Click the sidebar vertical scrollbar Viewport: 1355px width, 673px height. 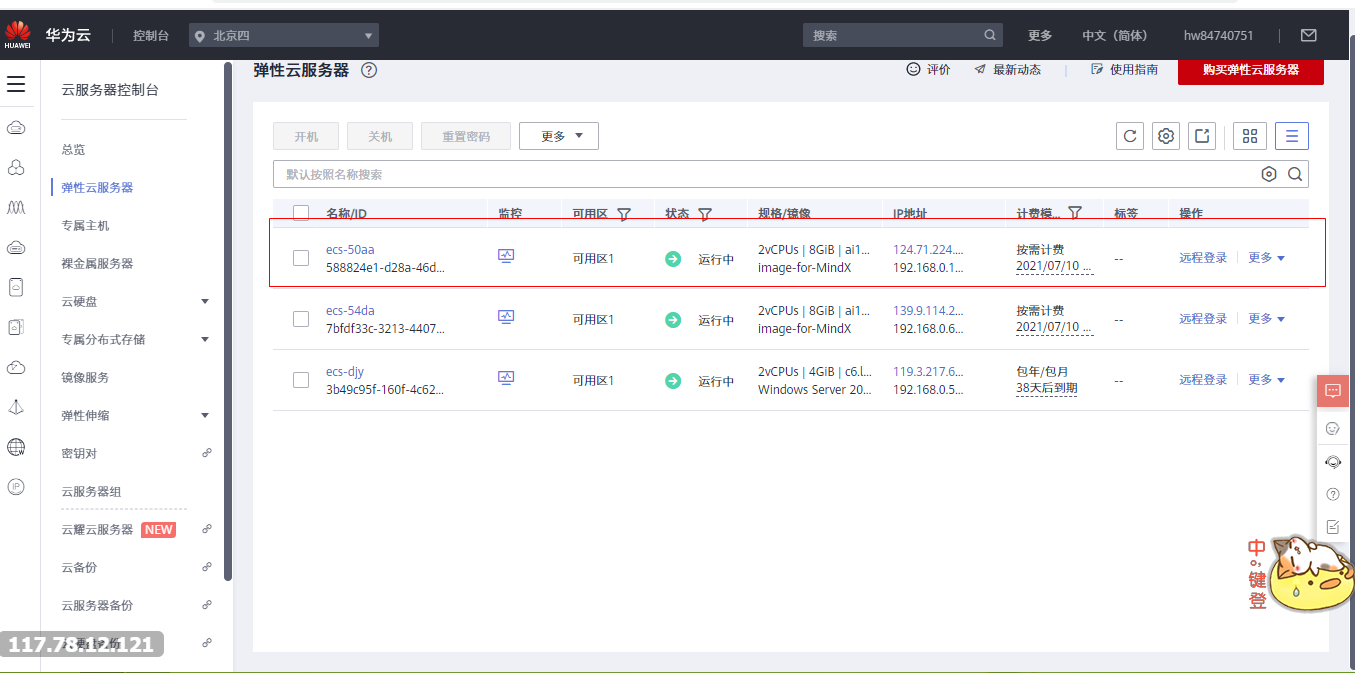(228, 320)
